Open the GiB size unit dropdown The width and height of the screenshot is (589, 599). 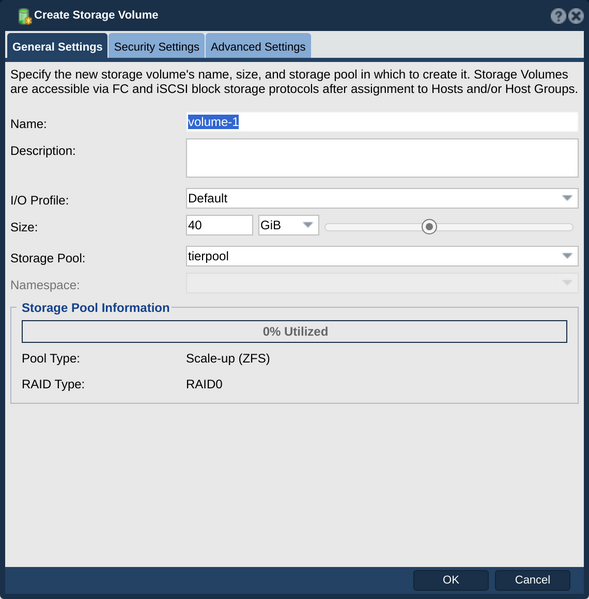(x=288, y=225)
